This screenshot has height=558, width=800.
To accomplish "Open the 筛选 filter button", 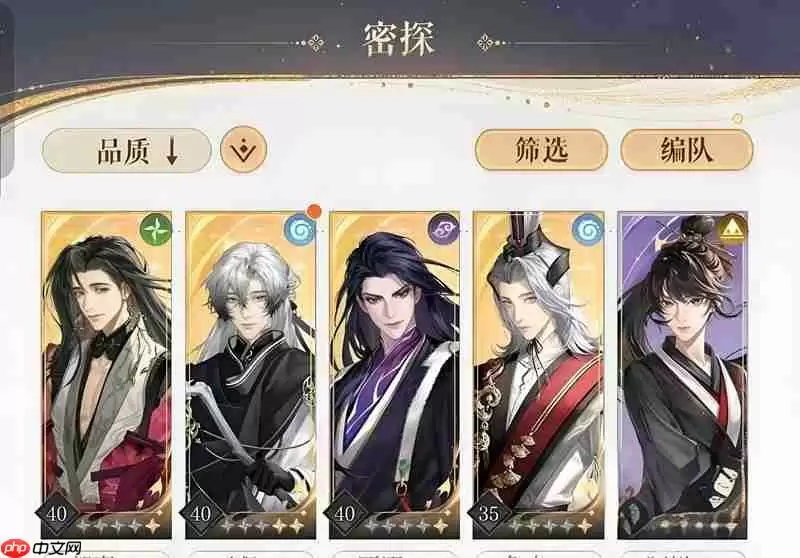I will 541,149.
